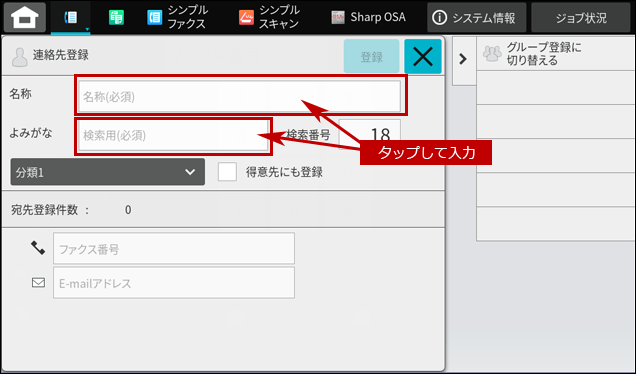Expand the 分類1 dropdown
Viewport: 636px width, 374px height.
coord(107,172)
